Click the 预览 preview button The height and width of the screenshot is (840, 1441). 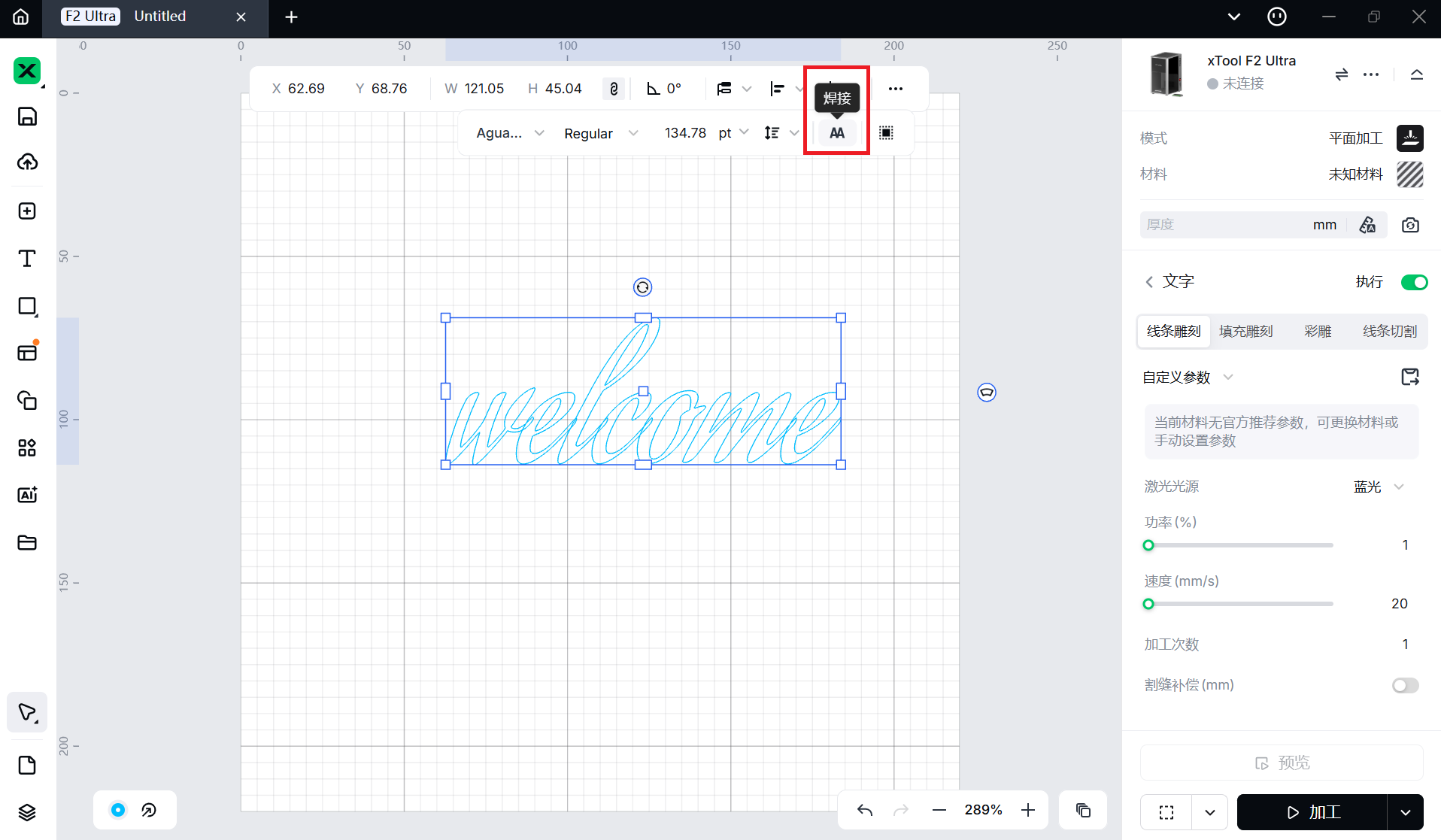pos(1282,763)
